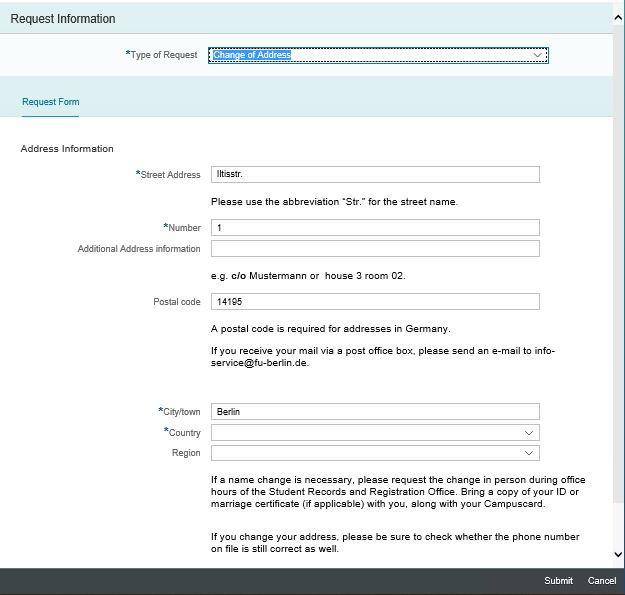Switch to the Request Form tab
This screenshot has width=625, height=595.
50,102
